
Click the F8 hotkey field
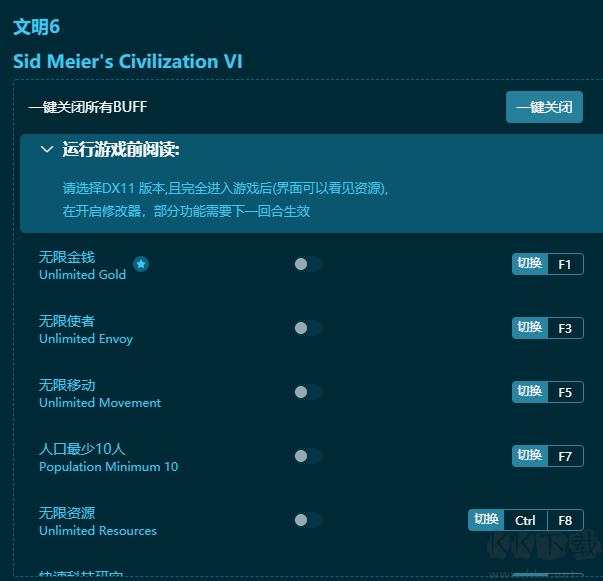565,520
